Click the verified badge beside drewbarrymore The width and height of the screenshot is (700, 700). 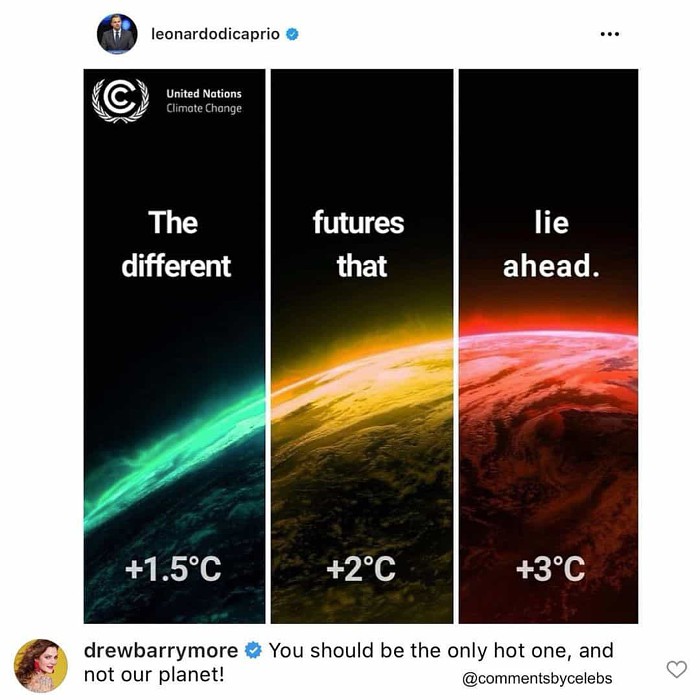tap(253, 650)
